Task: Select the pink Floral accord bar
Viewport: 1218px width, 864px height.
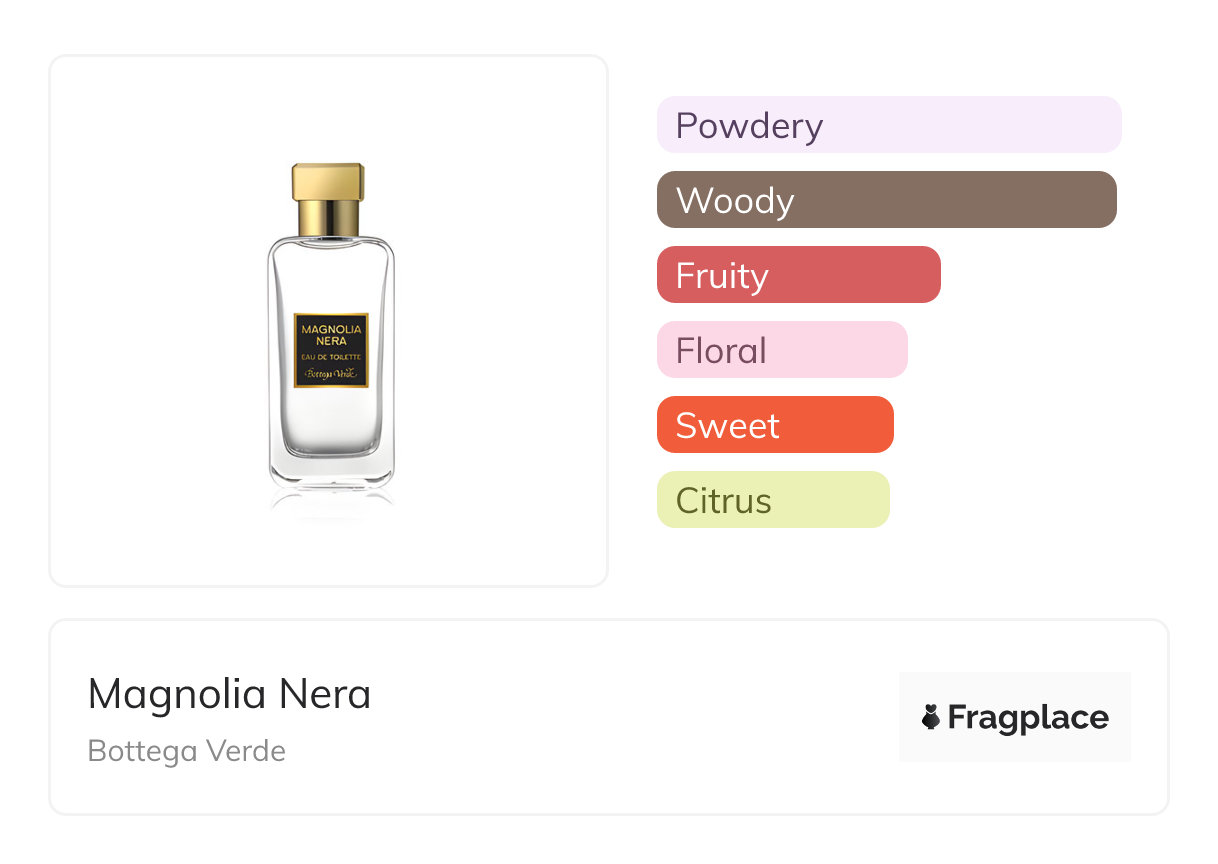Action: click(781, 350)
